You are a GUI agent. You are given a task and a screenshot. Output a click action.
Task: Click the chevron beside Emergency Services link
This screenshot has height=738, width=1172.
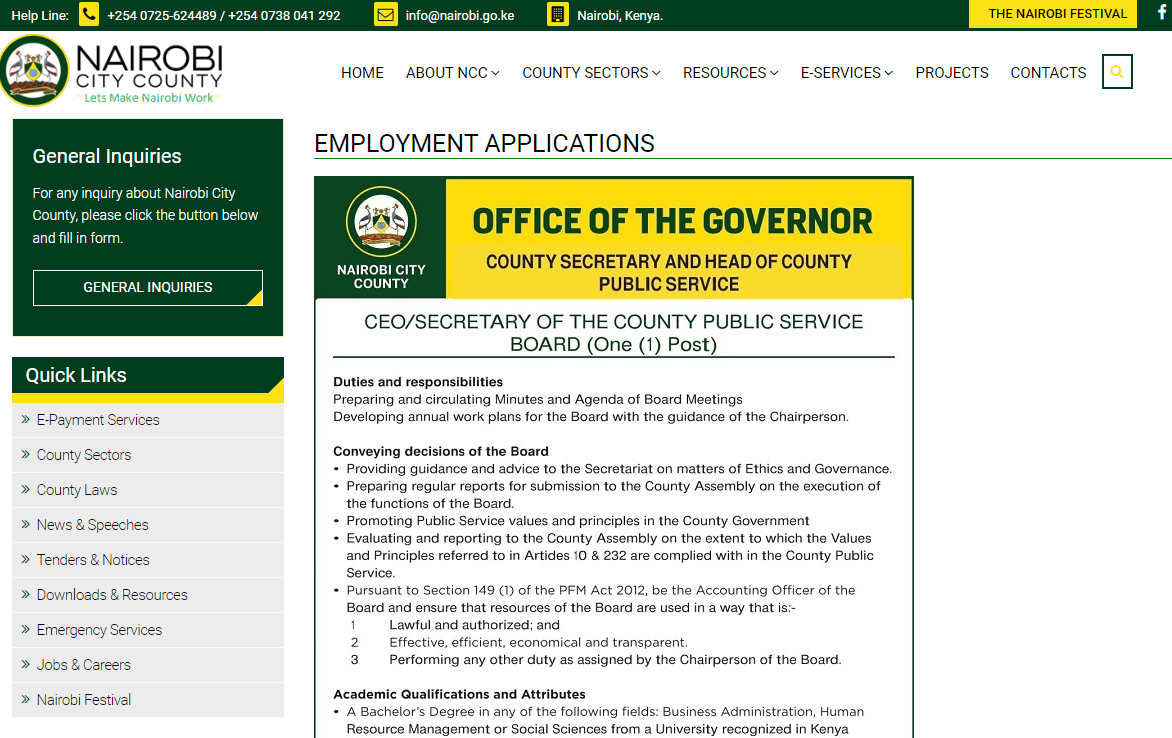coord(25,629)
